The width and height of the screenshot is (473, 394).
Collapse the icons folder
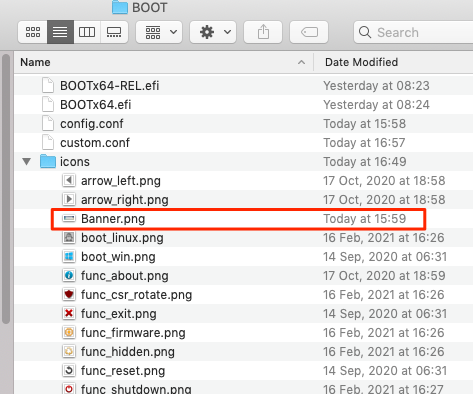(27, 162)
